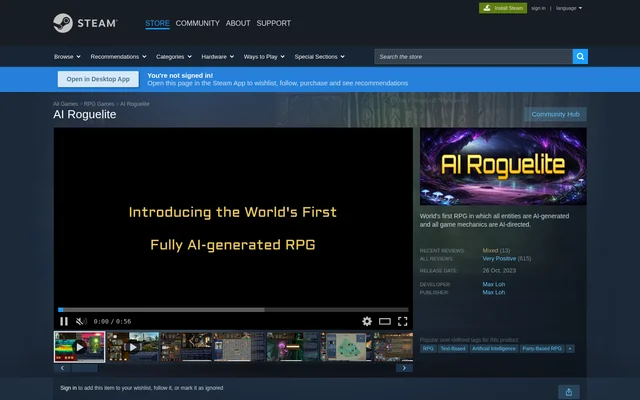
Task: Show next media thumbnails with right arrow
Action: pyautogui.click(x=404, y=368)
